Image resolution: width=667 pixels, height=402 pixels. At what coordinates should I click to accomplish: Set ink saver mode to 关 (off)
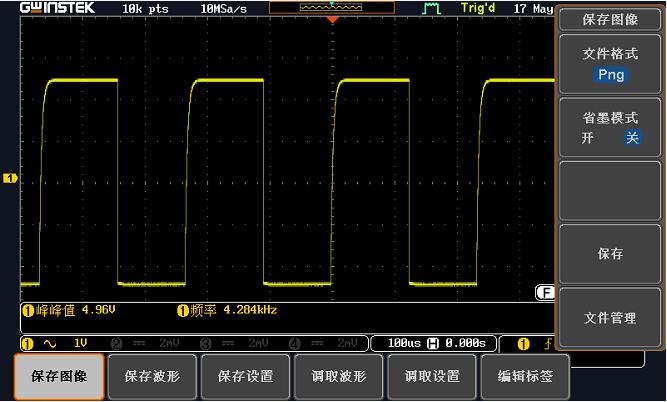[x=632, y=138]
